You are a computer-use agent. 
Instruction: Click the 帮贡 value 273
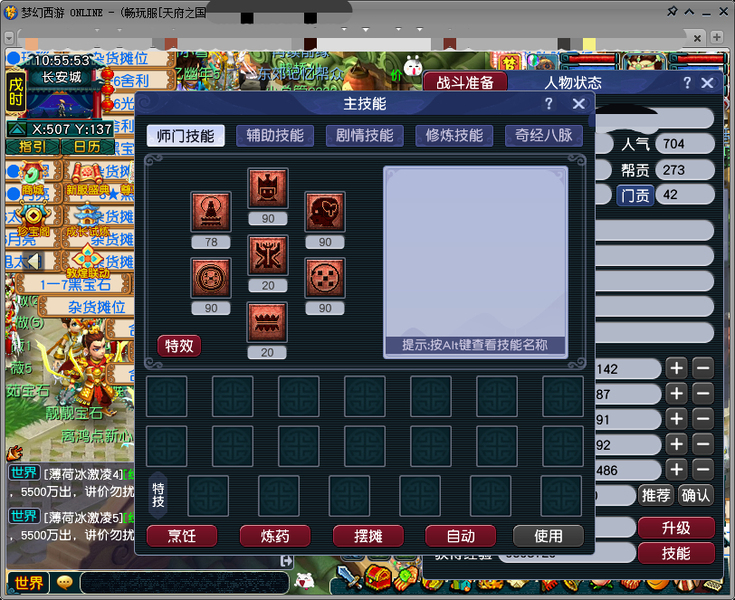pyautogui.click(x=685, y=170)
